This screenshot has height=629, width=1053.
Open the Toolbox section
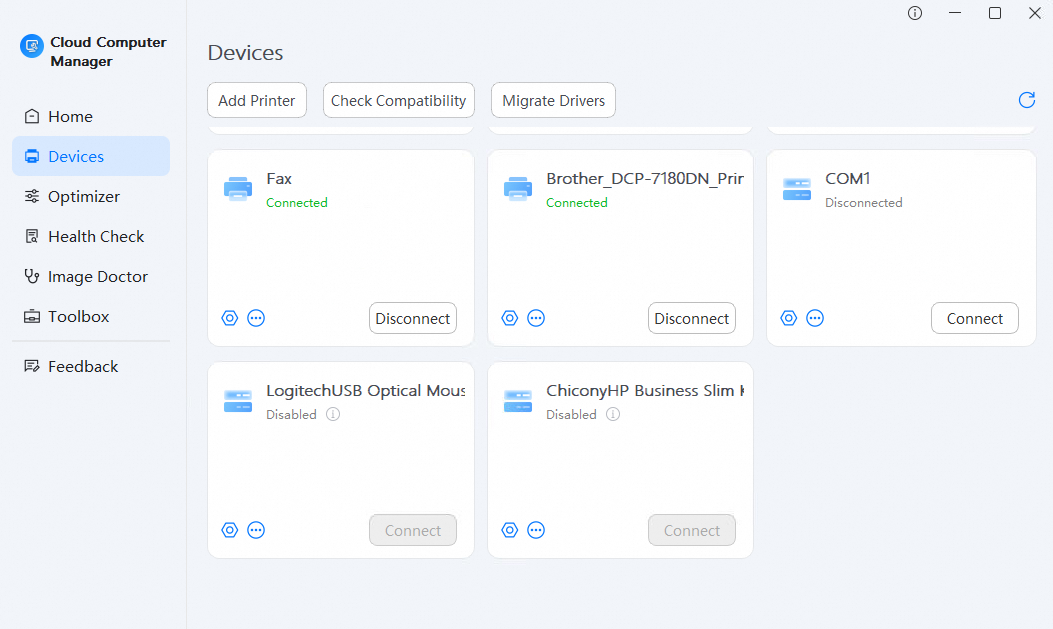click(x=76, y=316)
